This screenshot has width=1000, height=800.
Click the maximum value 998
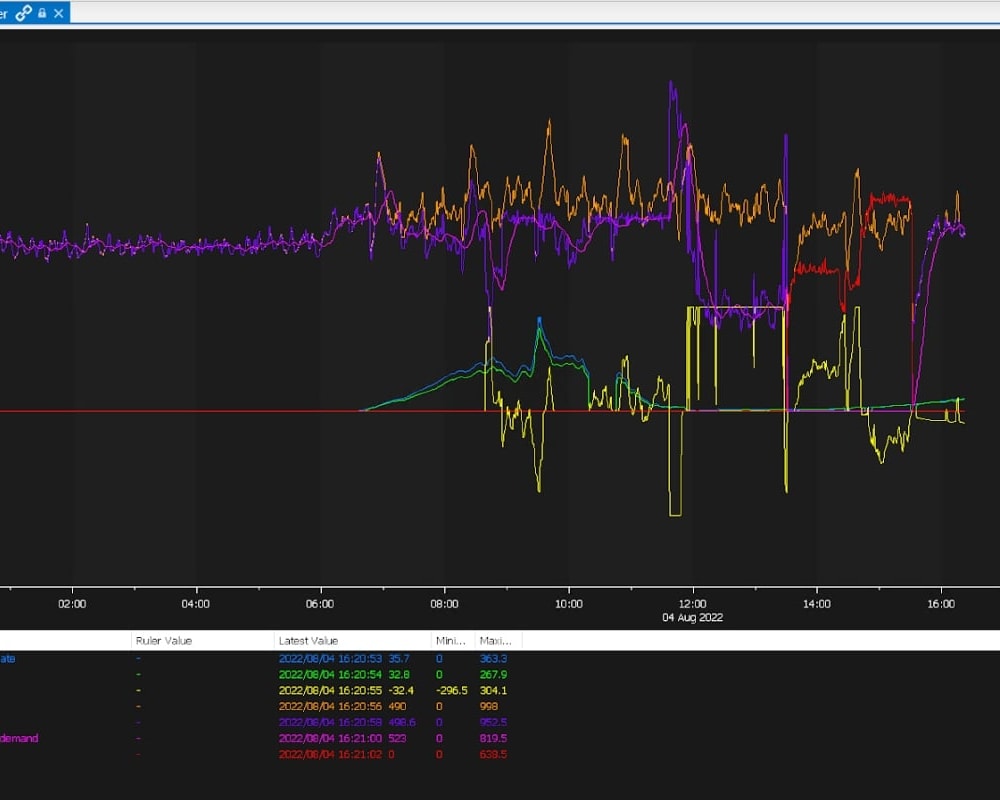[489, 706]
